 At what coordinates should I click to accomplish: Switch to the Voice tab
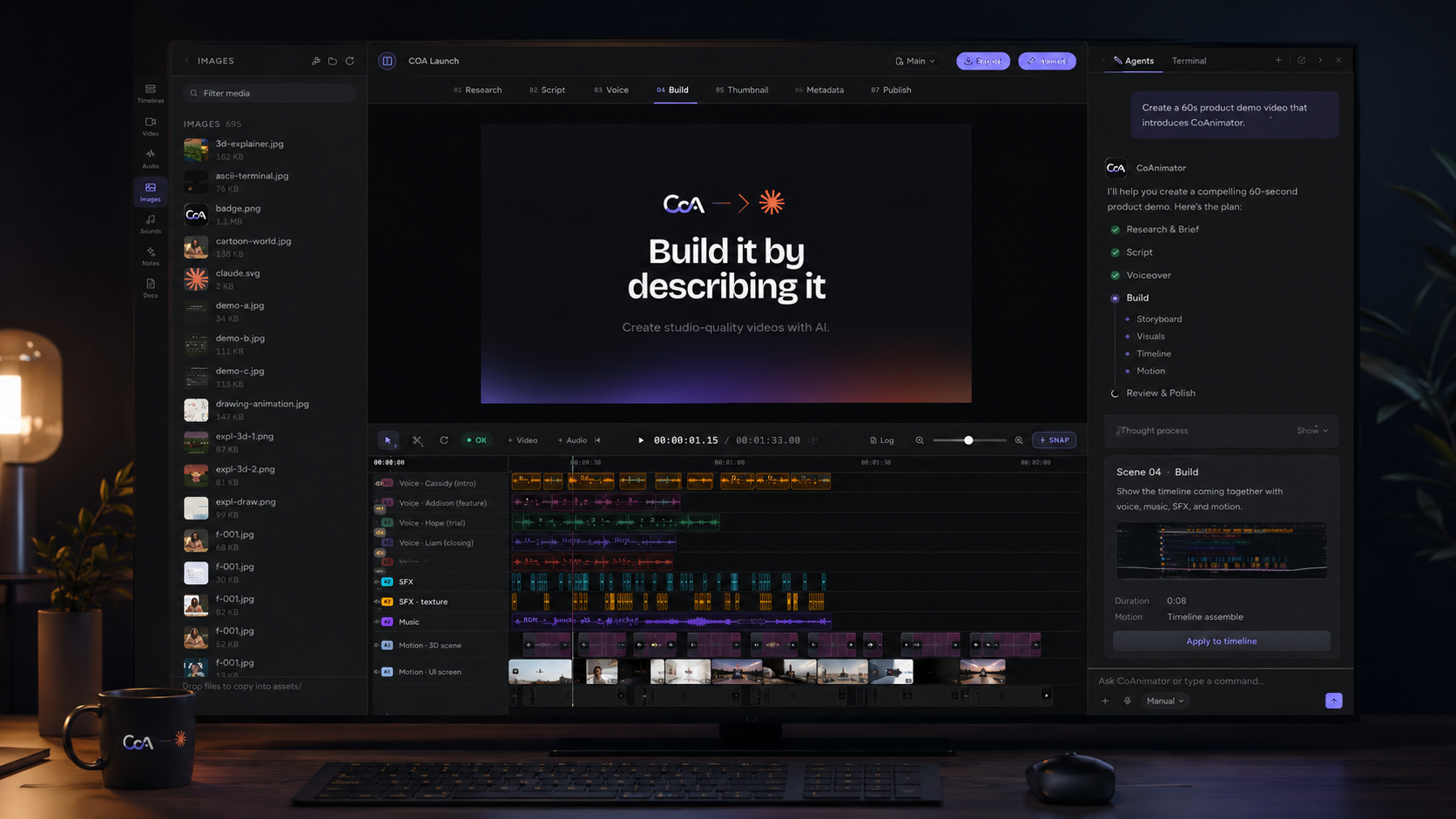pos(611,90)
